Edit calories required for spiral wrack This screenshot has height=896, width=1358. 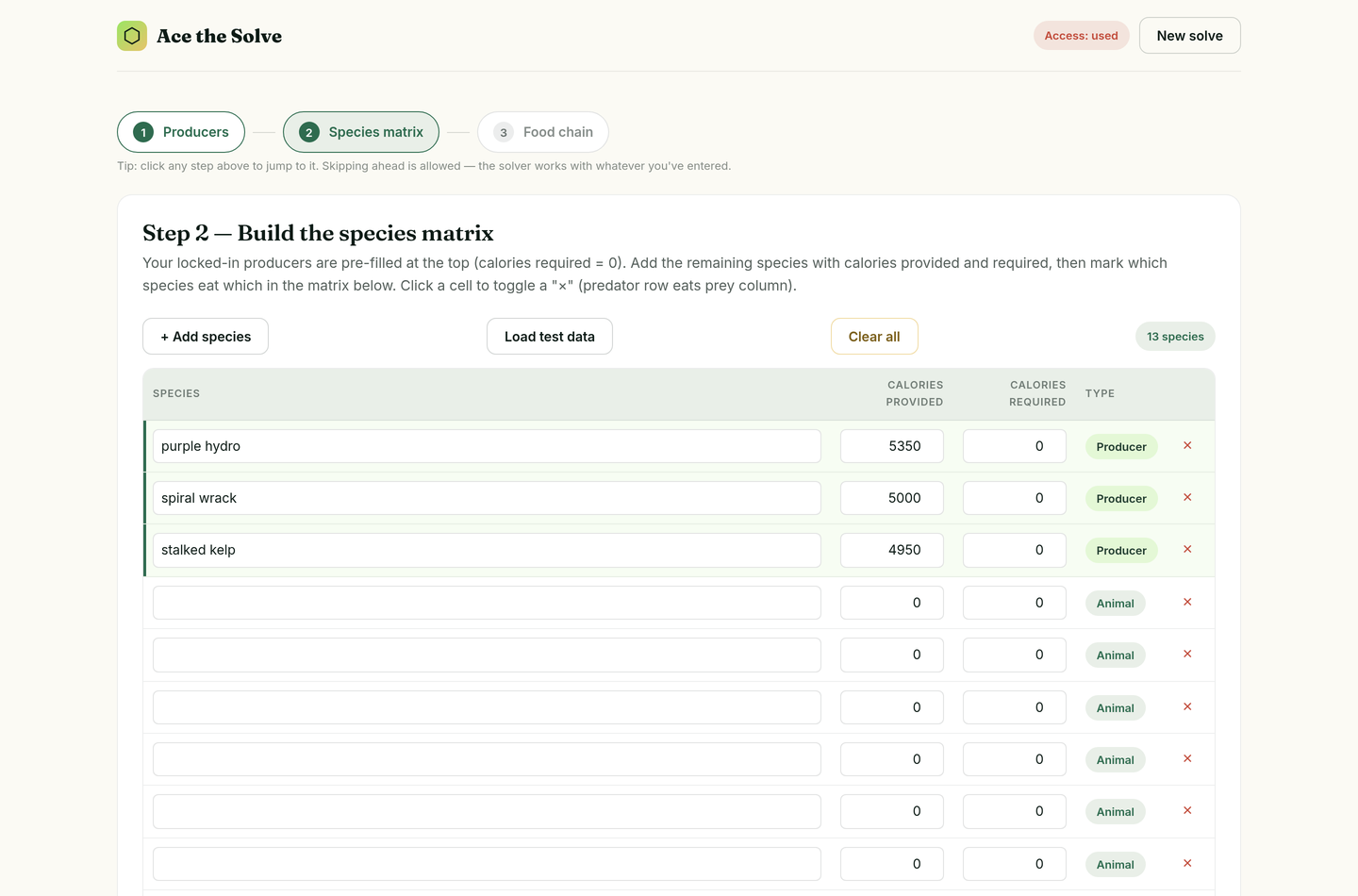(x=1015, y=498)
